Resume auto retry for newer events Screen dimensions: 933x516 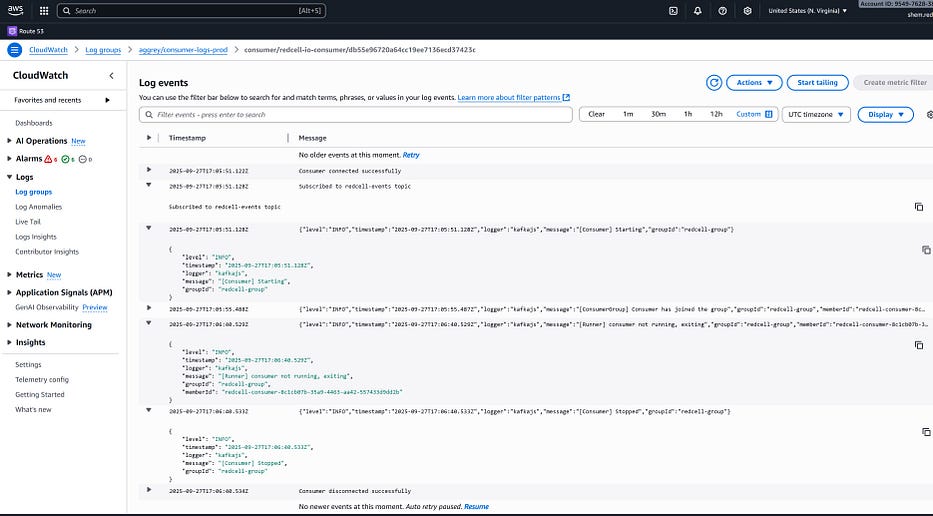[x=477, y=507]
